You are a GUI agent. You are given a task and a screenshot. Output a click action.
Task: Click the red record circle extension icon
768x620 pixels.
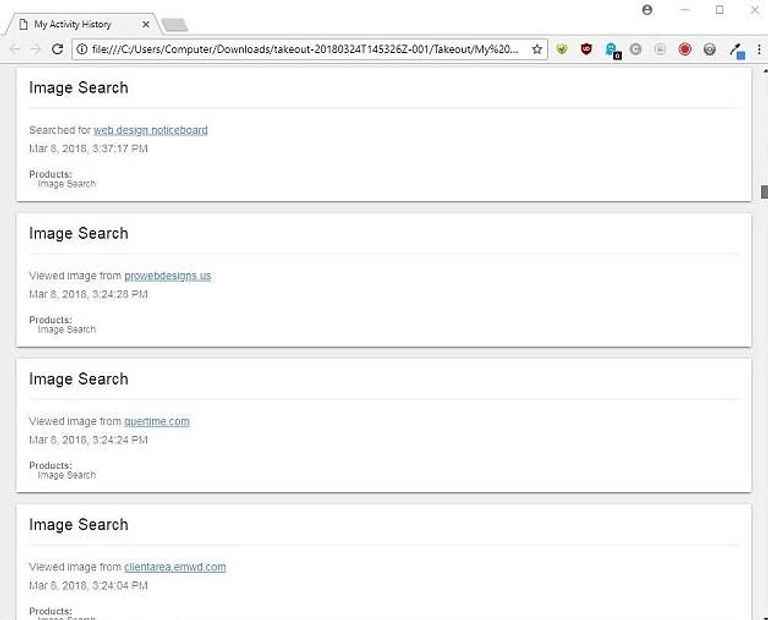(x=685, y=49)
